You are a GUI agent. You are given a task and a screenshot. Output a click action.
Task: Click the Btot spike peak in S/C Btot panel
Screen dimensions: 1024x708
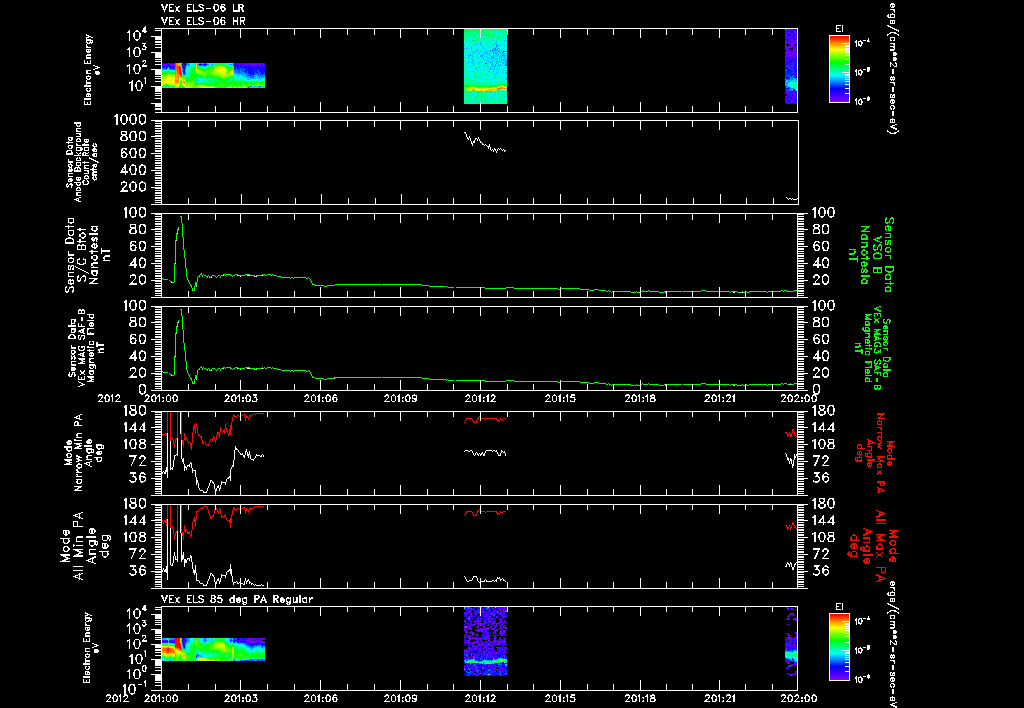[181, 217]
